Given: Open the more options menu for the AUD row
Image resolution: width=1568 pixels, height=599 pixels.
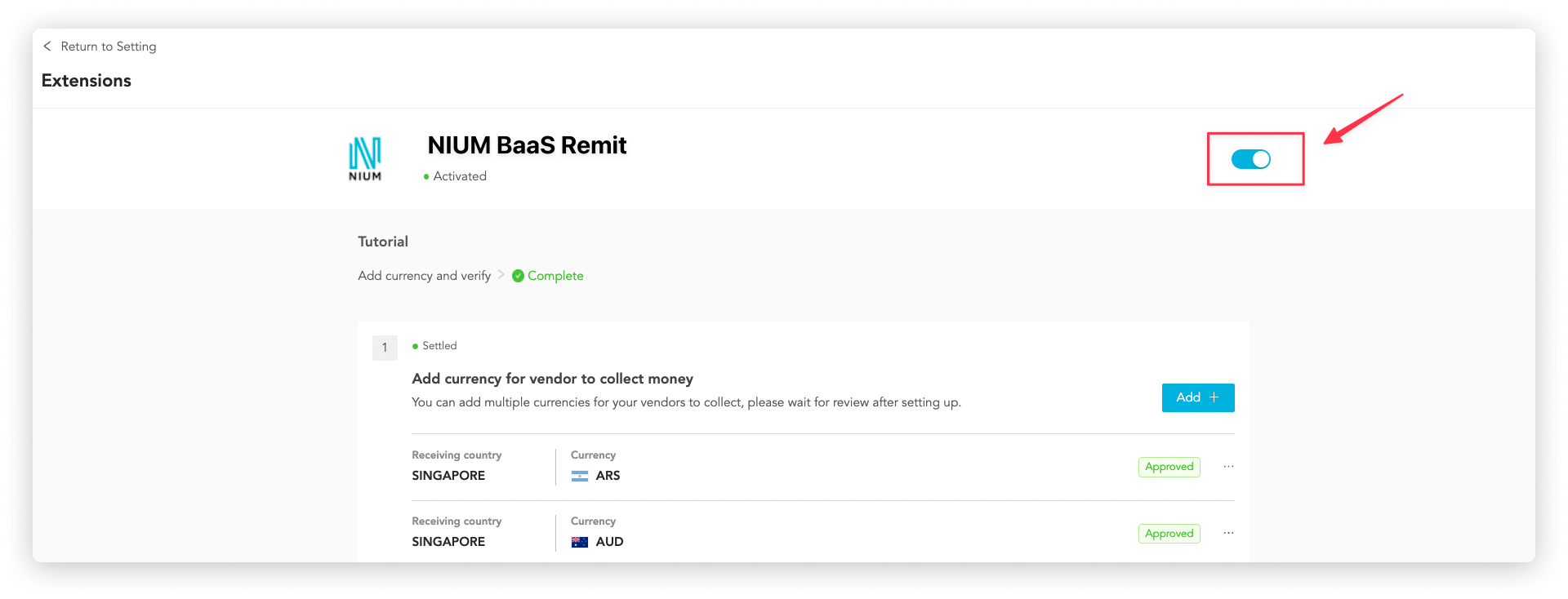Looking at the screenshot, I should (x=1228, y=534).
